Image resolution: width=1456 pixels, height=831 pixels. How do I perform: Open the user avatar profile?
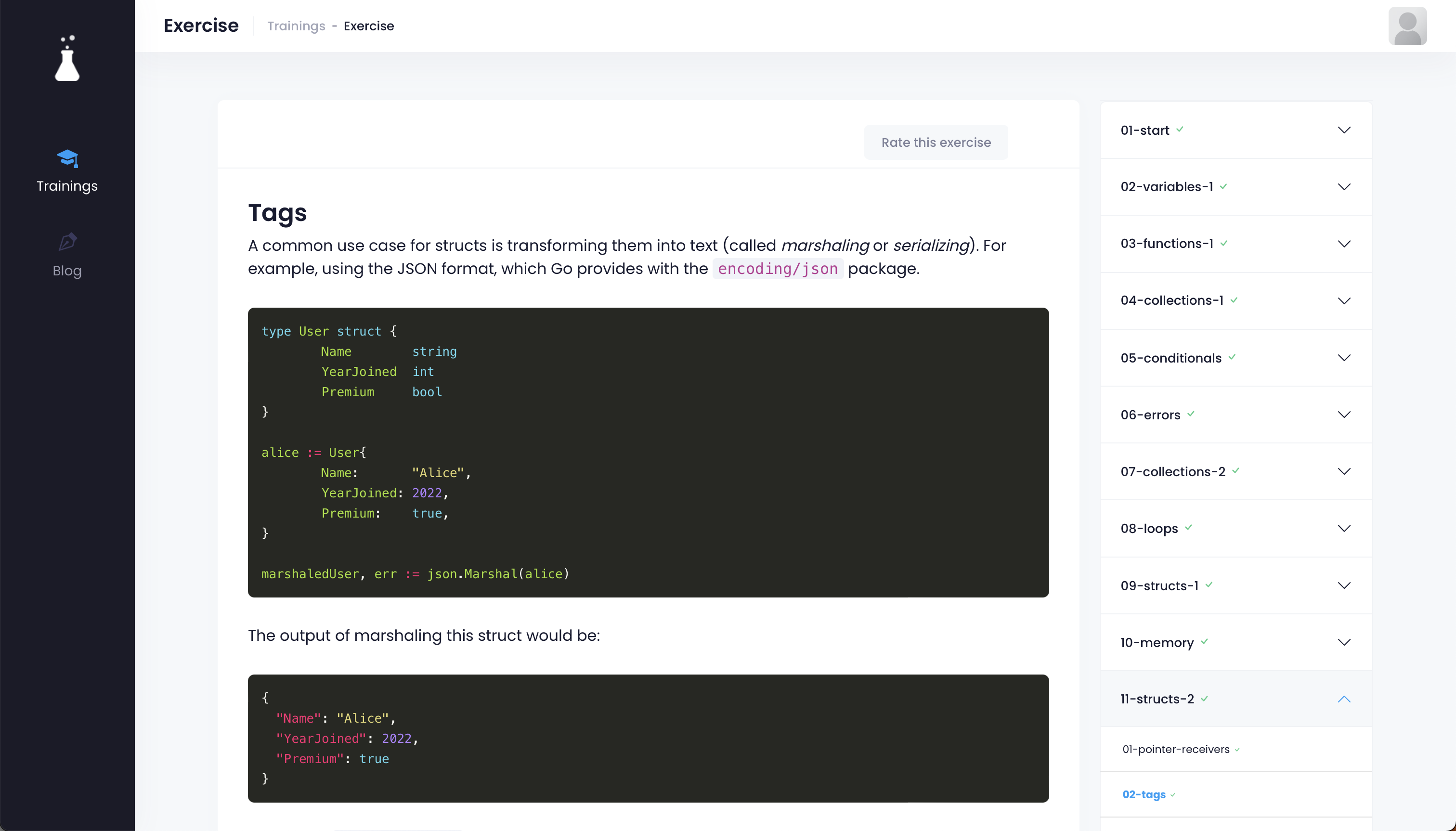coord(1407,26)
